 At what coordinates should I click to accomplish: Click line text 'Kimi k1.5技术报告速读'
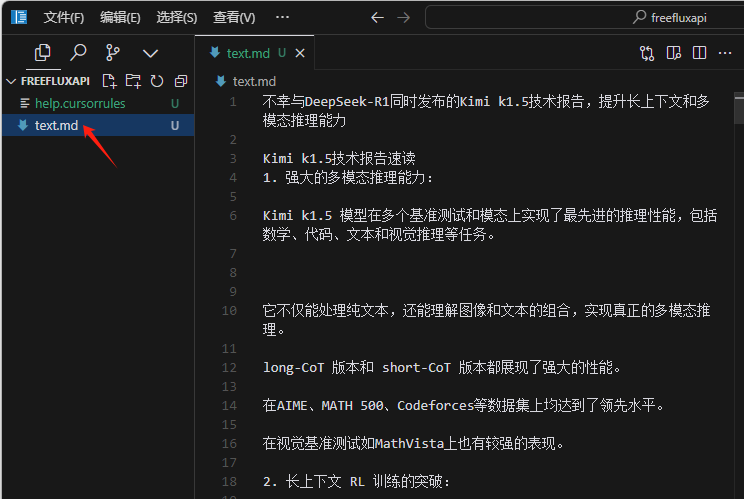[x=339, y=158]
